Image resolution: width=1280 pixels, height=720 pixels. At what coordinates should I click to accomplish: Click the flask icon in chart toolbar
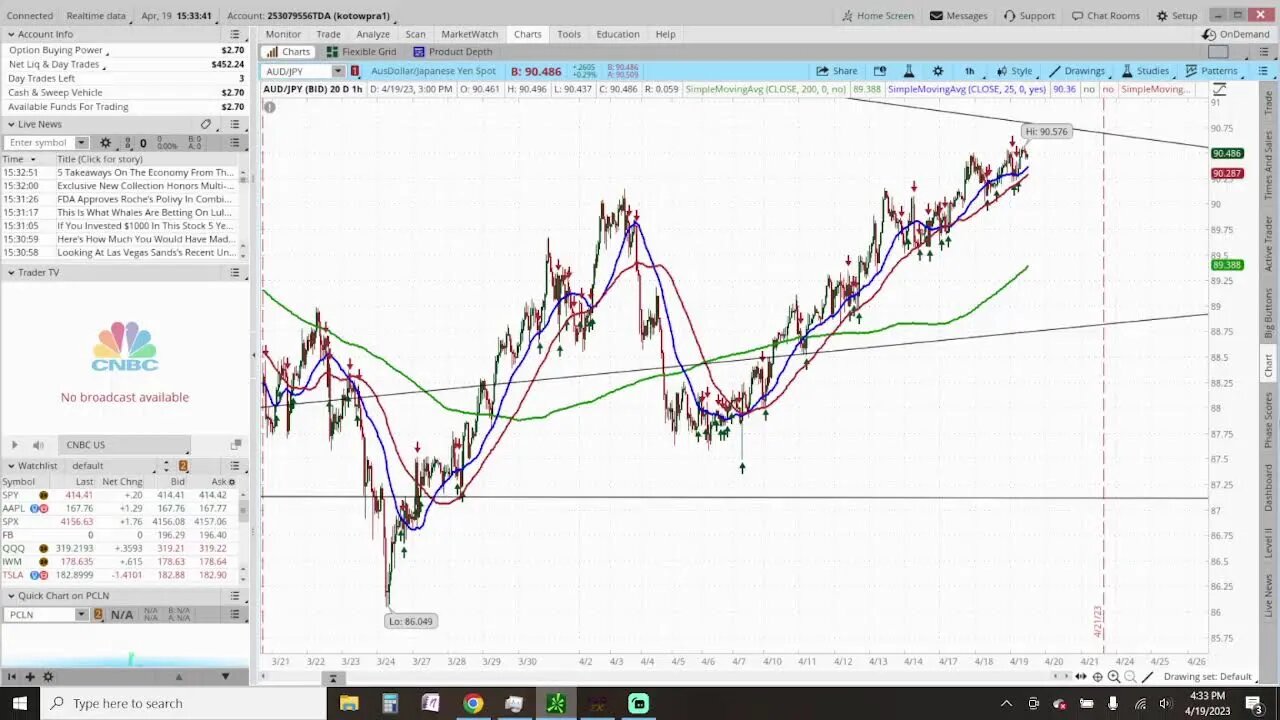point(908,71)
